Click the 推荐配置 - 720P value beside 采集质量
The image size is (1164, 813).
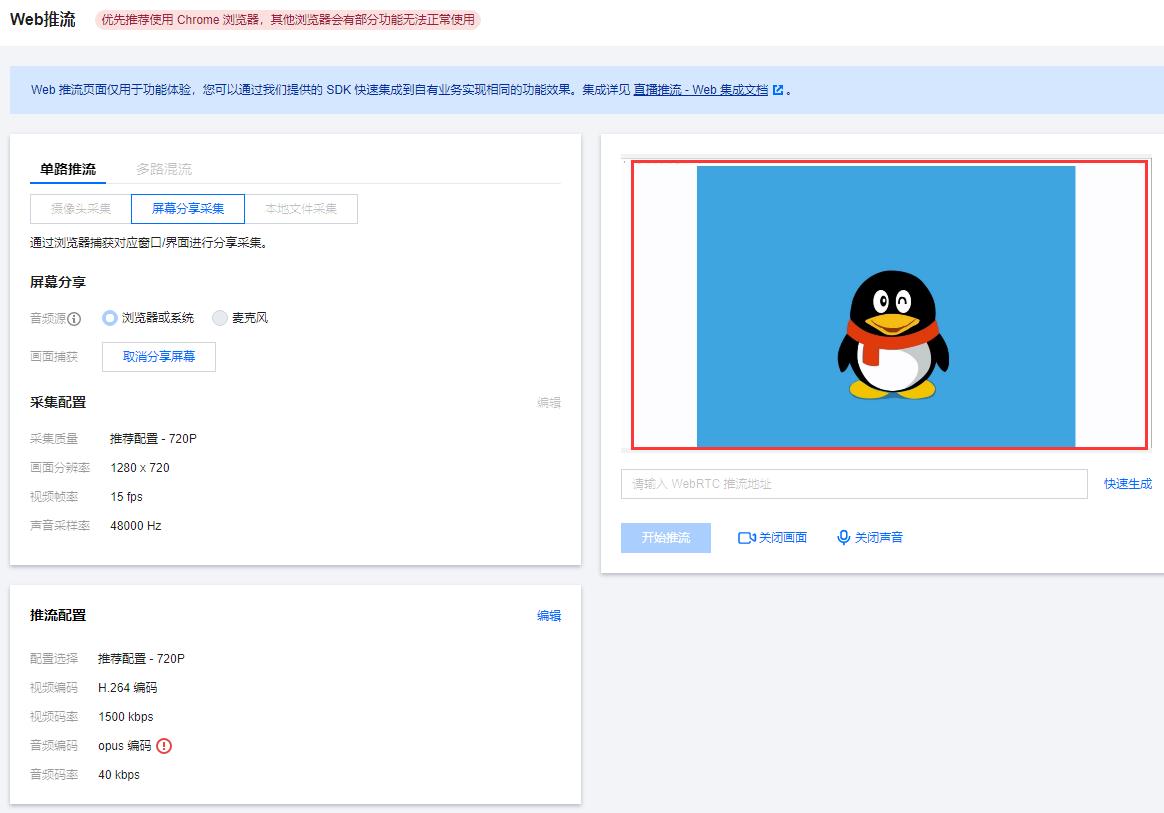(x=154, y=439)
